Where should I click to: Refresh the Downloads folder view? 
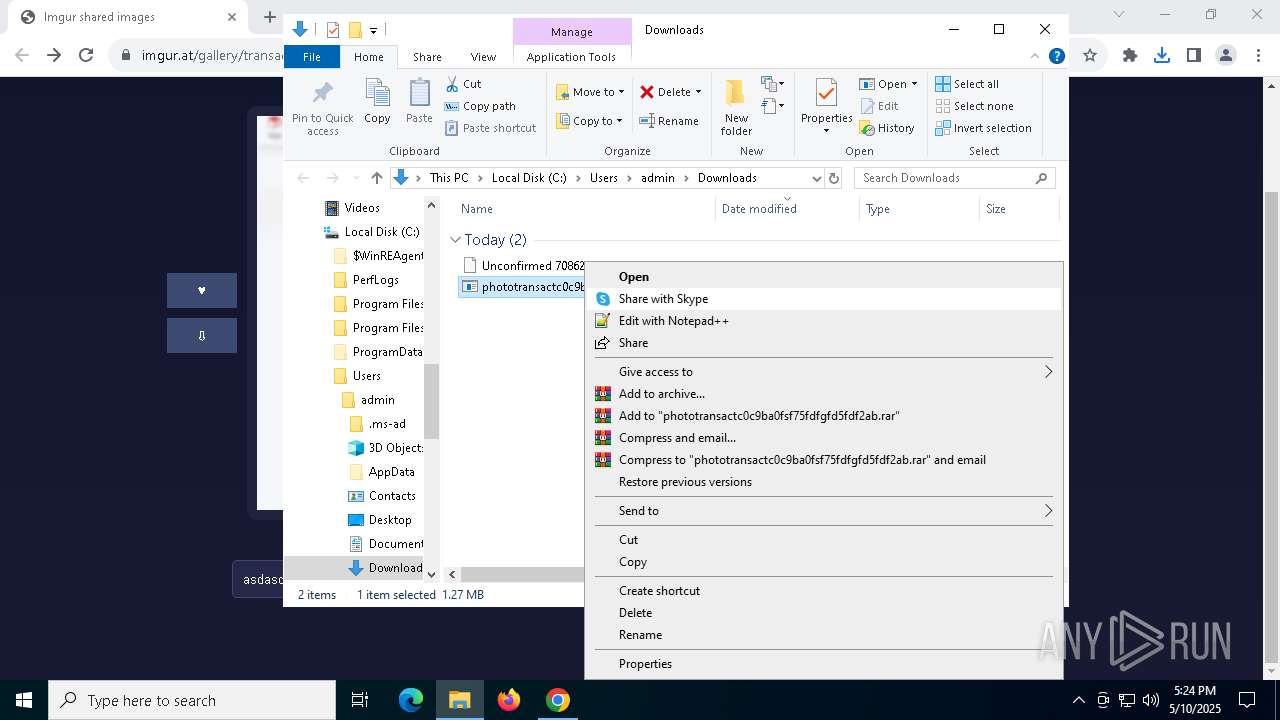coord(834,178)
